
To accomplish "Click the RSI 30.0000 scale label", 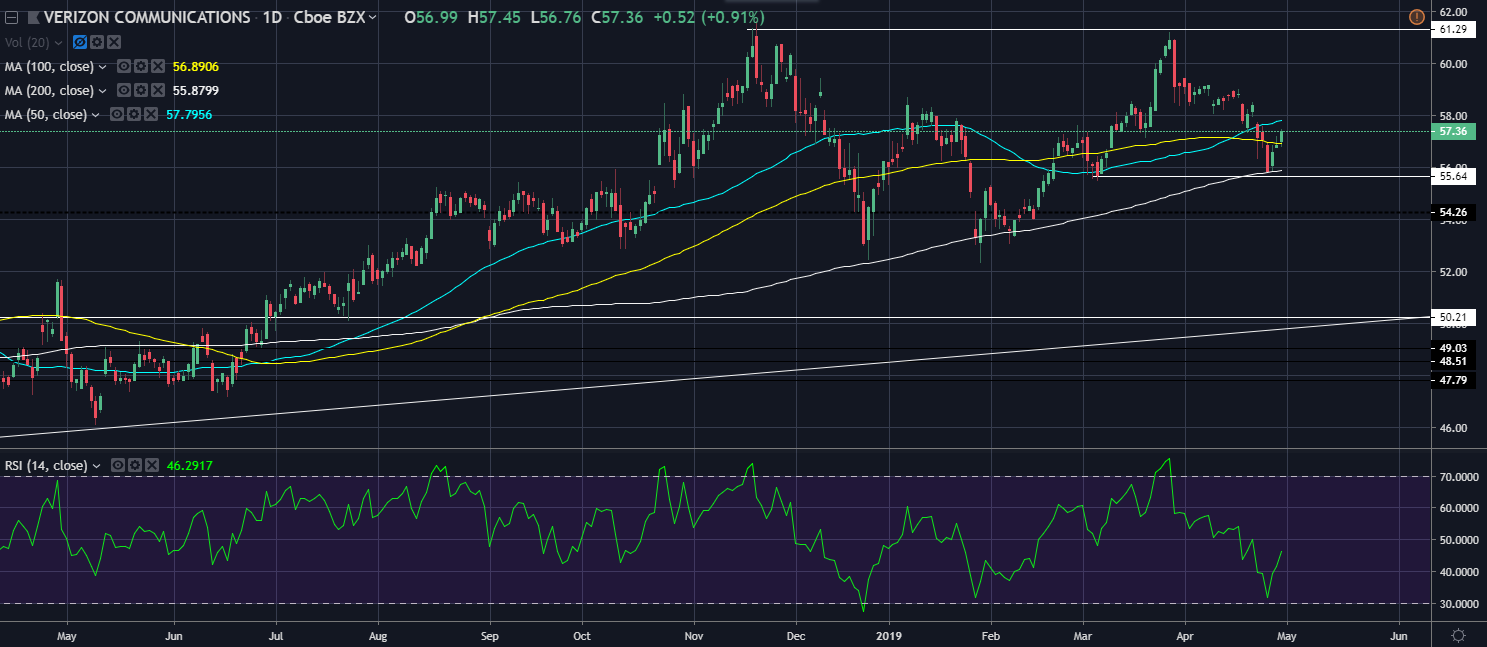I will pyautogui.click(x=1458, y=604).
